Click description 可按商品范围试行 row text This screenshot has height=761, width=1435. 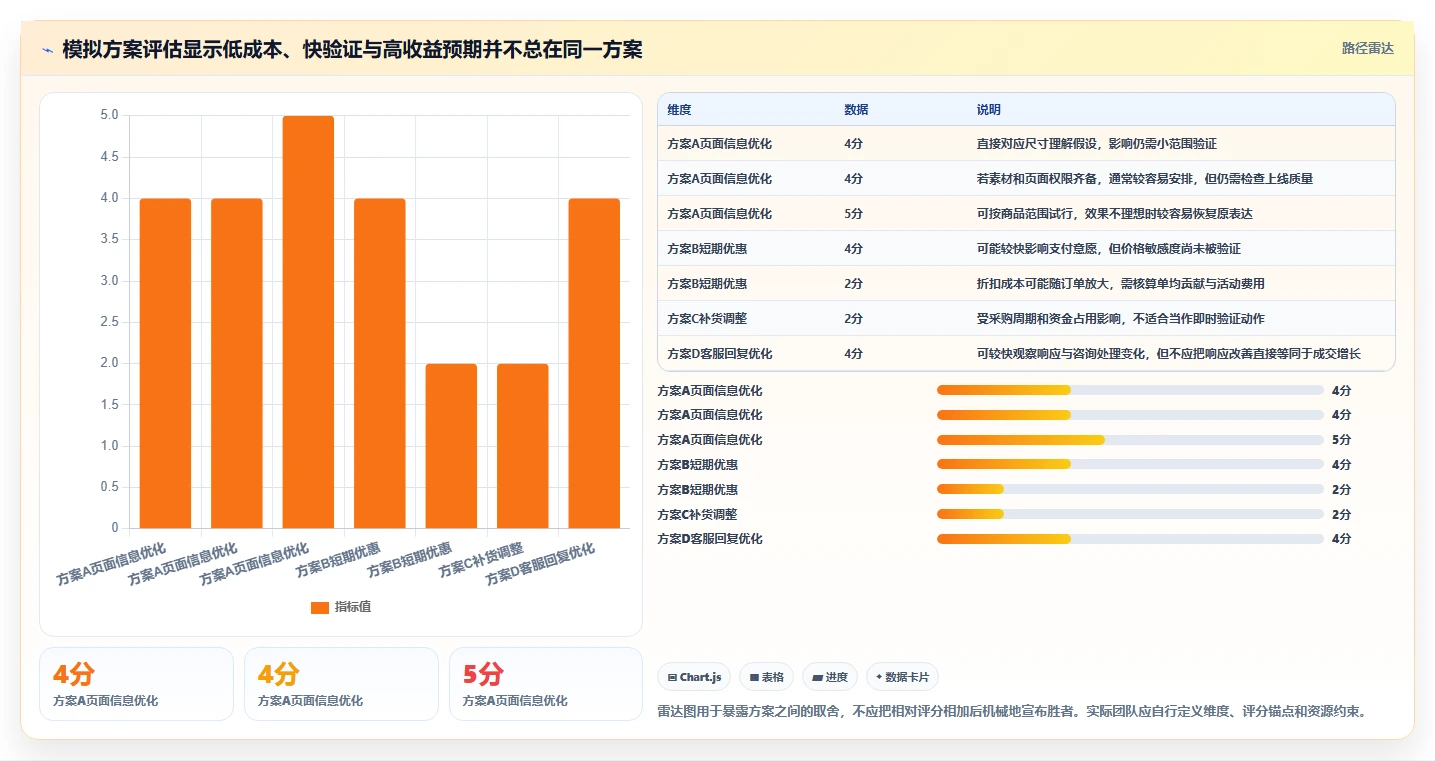click(1114, 214)
